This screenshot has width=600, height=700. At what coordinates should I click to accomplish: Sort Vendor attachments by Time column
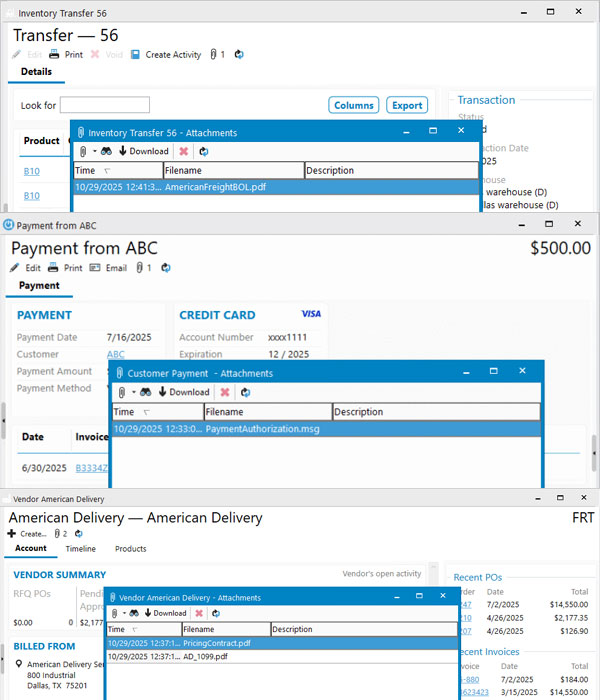pyautogui.click(x=144, y=629)
